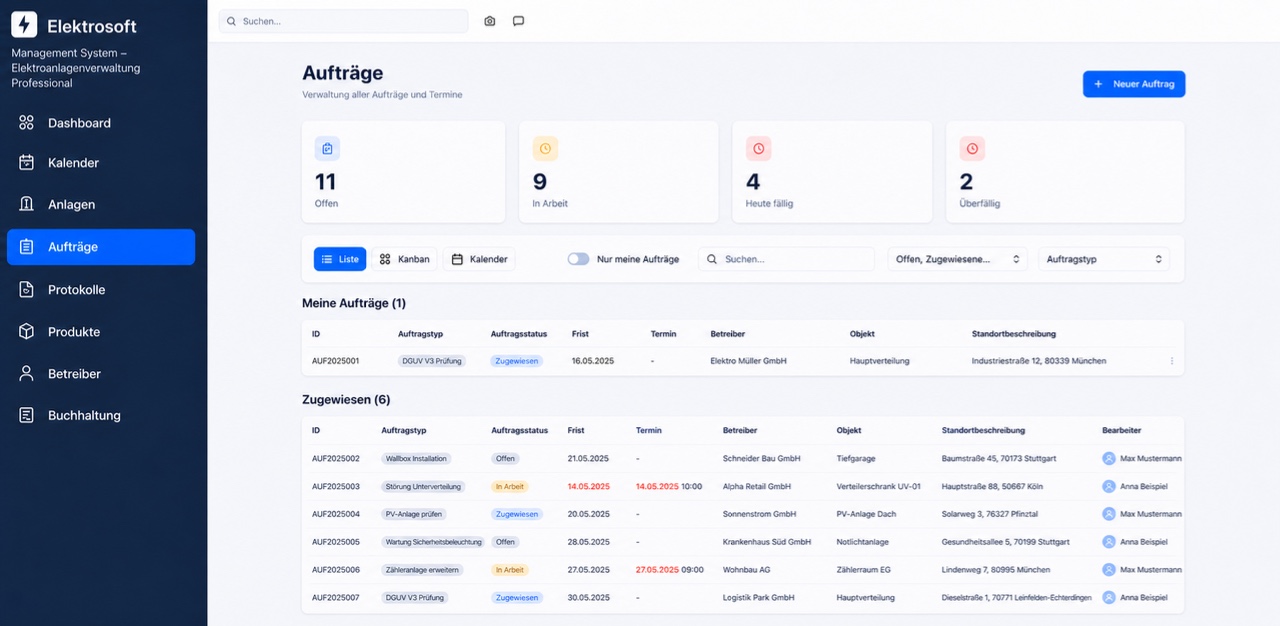Screen dimensions: 1280x626
Task: Click the top Suchen search field
Action: pyautogui.click(x=343, y=21)
